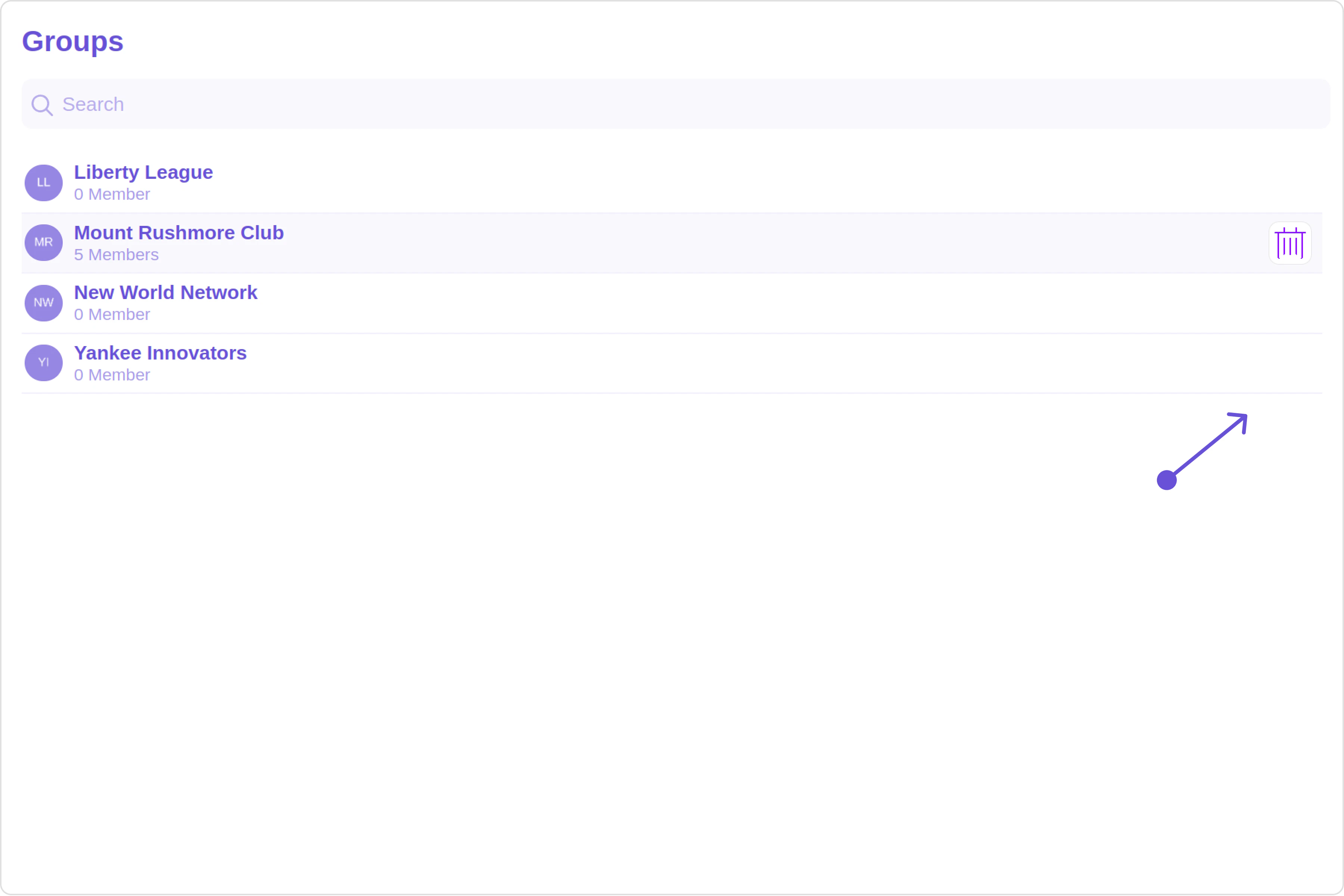Click empty space in the Mount Rushmore Club row

coord(743,243)
